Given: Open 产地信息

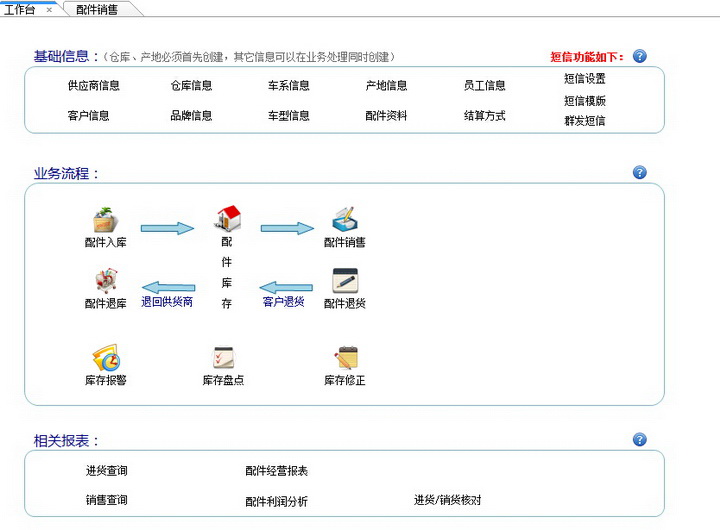Looking at the screenshot, I should coord(386,85).
